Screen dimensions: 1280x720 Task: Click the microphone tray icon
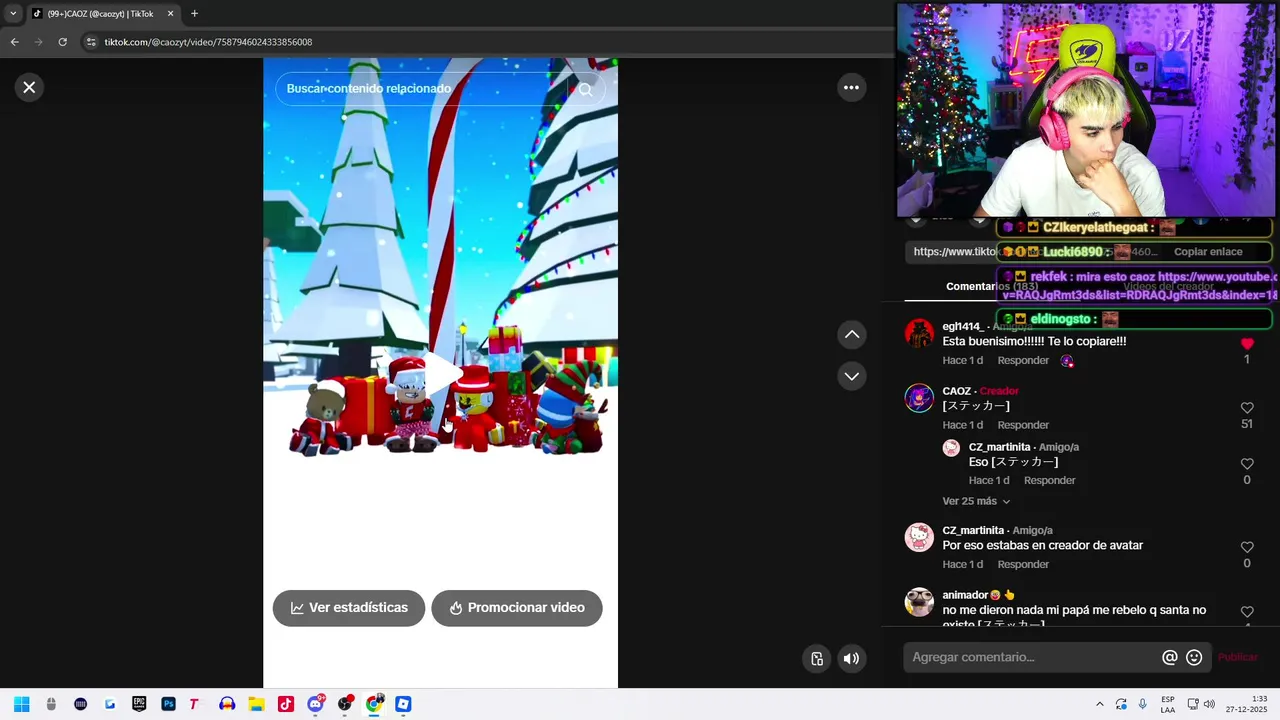pyautogui.click(x=1143, y=704)
